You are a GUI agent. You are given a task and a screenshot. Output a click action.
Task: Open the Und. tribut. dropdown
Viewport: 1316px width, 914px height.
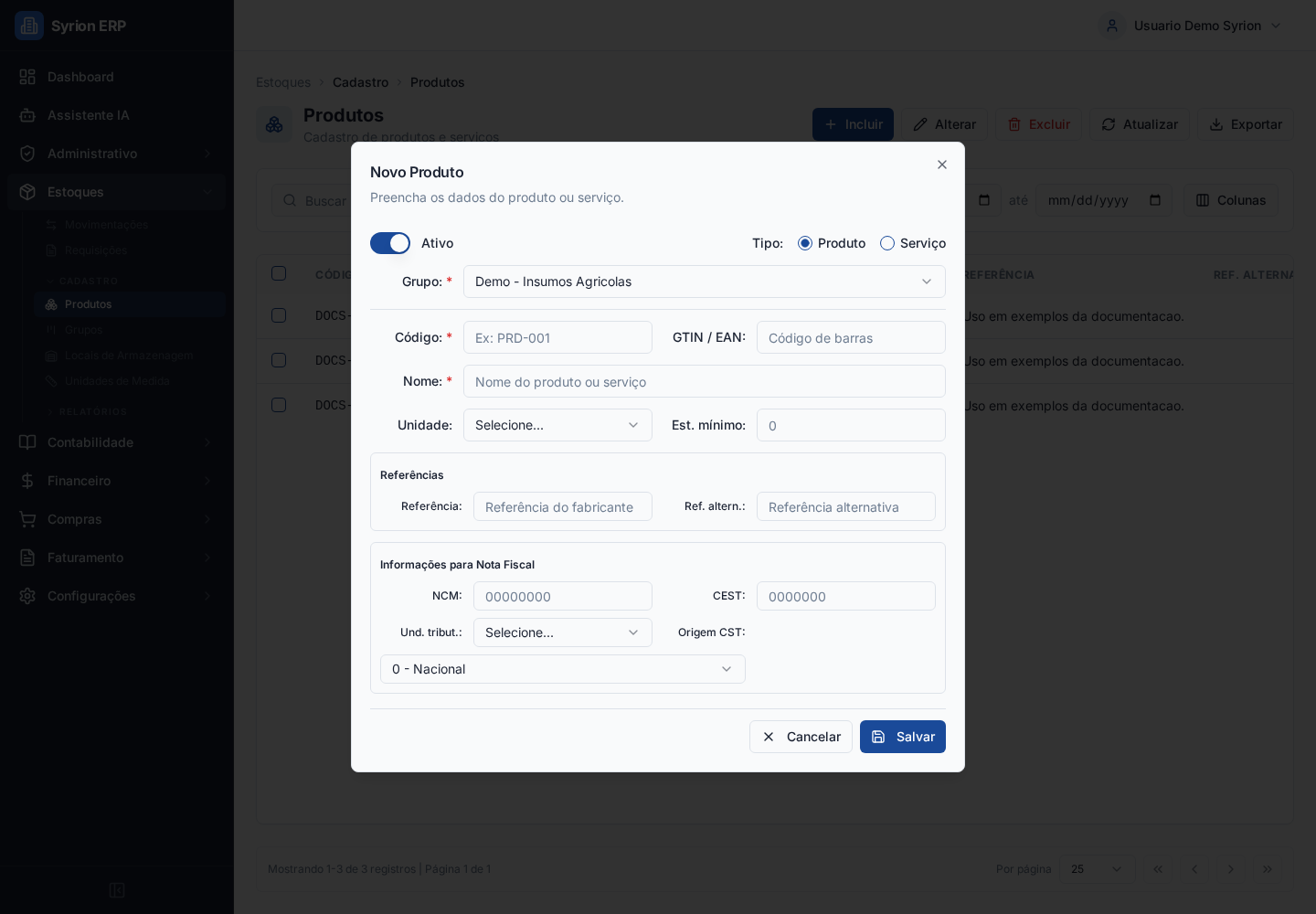click(563, 632)
